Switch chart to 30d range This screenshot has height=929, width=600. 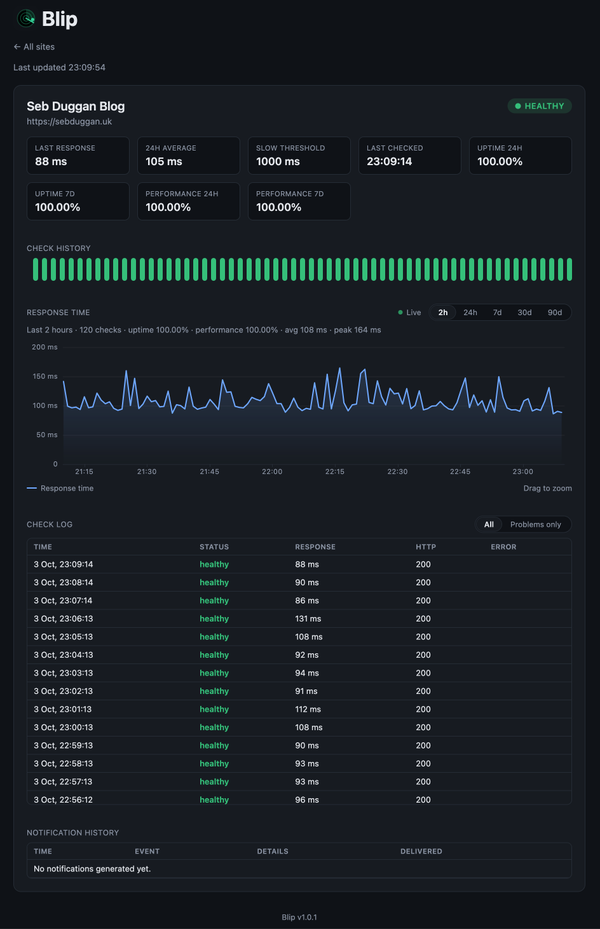pyautogui.click(x=524, y=312)
